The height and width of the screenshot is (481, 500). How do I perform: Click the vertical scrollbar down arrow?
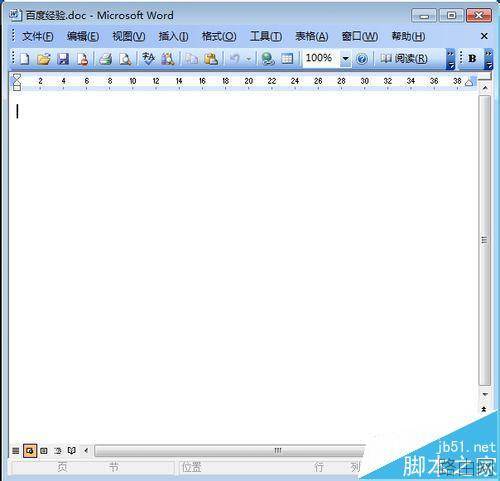[485, 394]
